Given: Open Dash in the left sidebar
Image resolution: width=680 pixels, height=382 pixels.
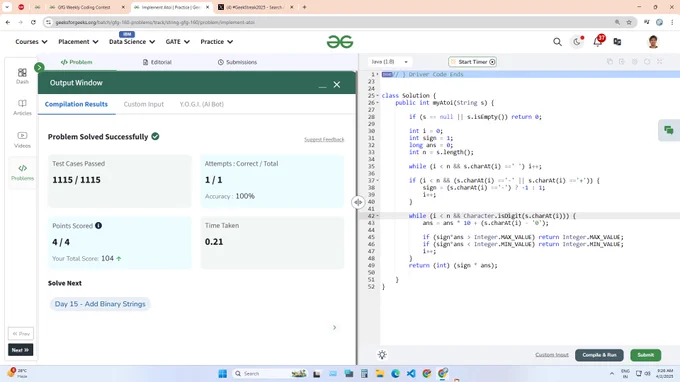Looking at the screenshot, I should 22,76.
